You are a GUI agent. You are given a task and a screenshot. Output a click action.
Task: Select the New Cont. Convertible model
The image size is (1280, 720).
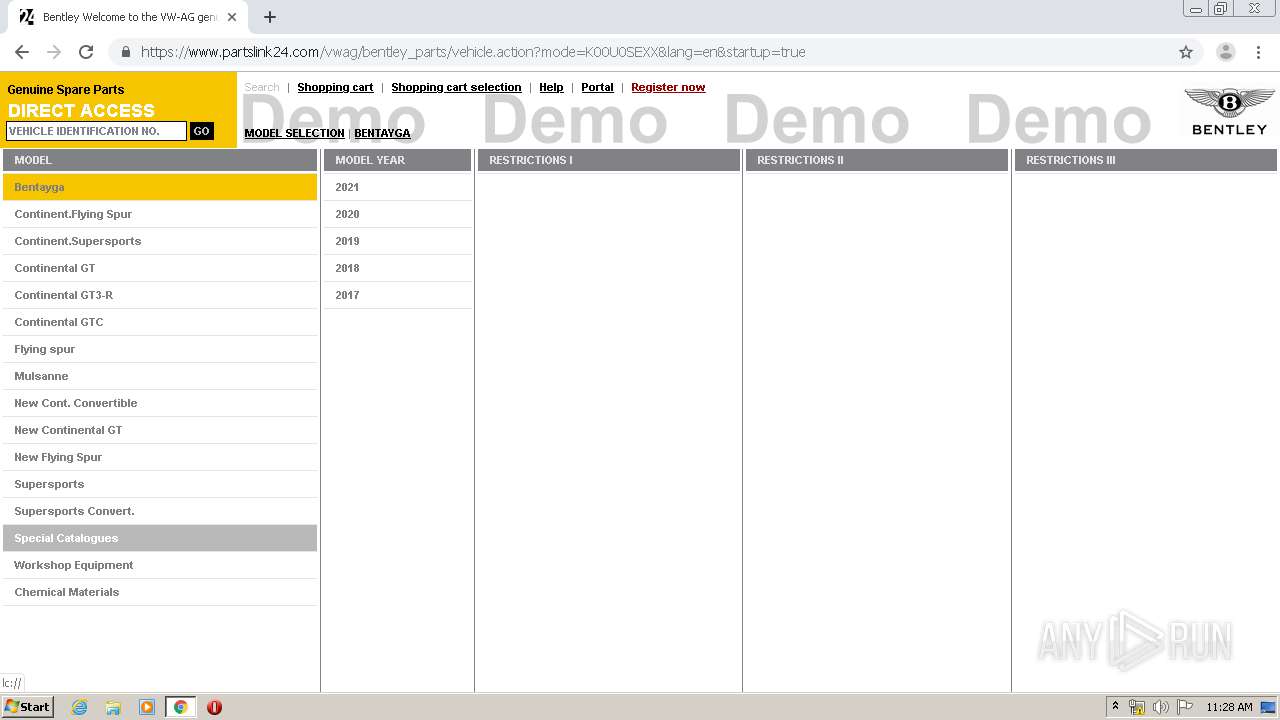(160, 403)
